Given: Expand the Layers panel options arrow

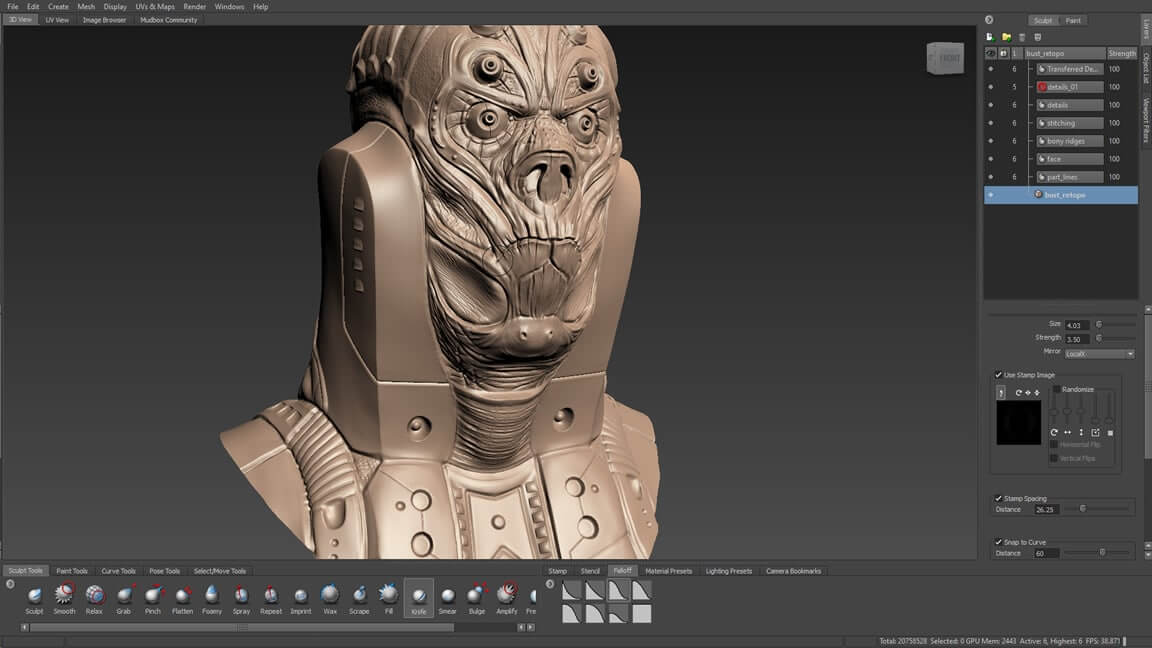Looking at the screenshot, I should (x=988, y=19).
